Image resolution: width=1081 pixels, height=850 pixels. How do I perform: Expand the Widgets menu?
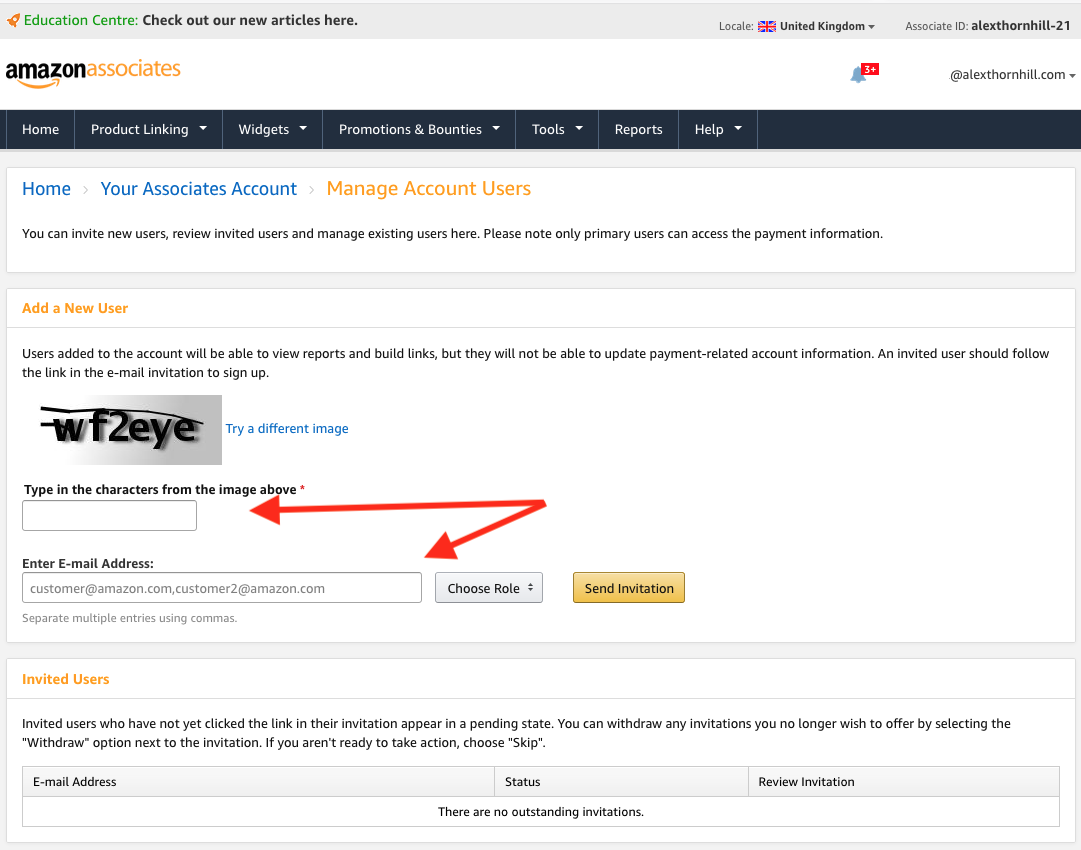(272, 129)
